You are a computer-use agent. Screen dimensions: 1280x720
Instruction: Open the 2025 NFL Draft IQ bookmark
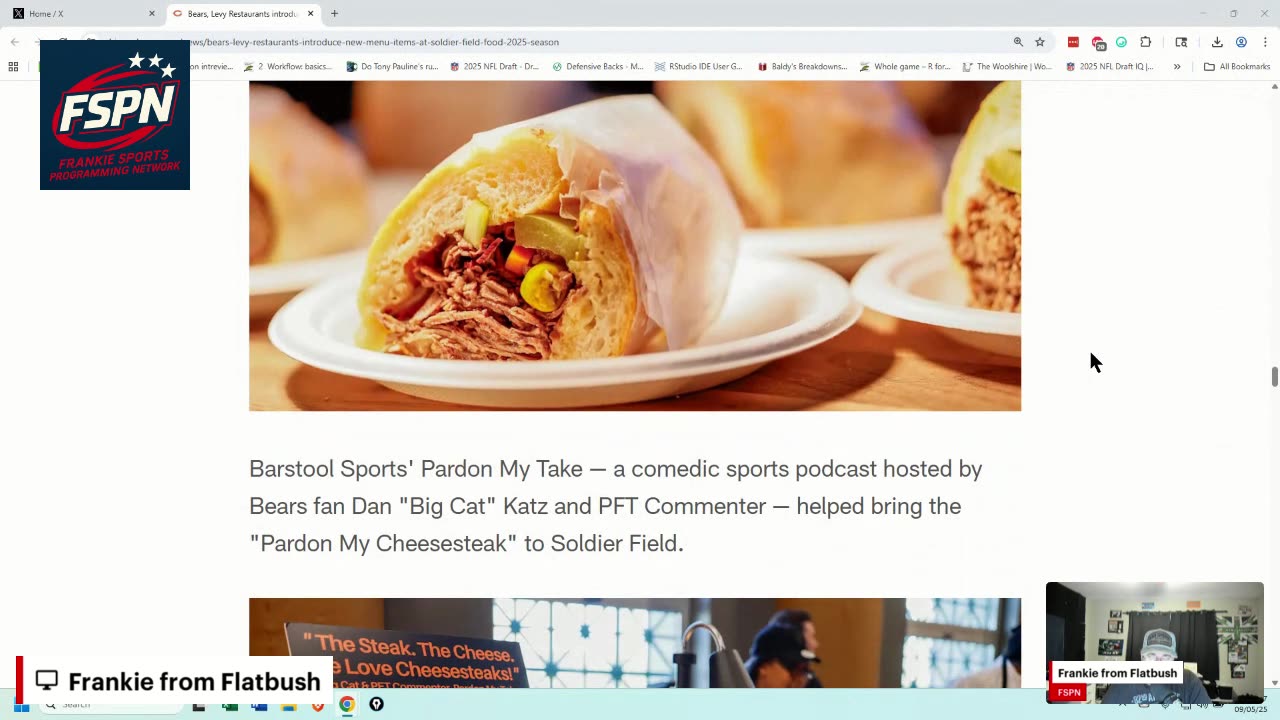pyautogui.click(x=1109, y=67)
